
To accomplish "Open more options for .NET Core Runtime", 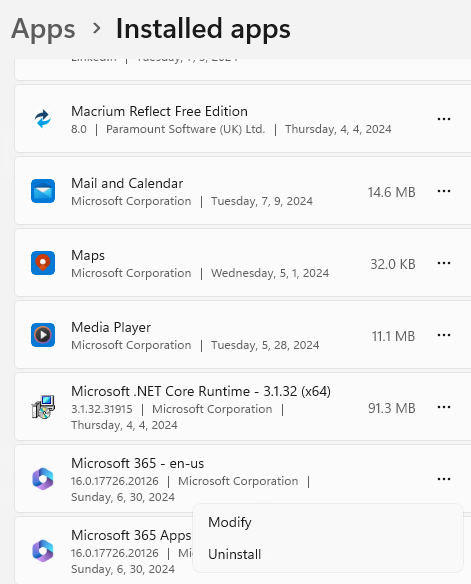I will pos(444,407).
